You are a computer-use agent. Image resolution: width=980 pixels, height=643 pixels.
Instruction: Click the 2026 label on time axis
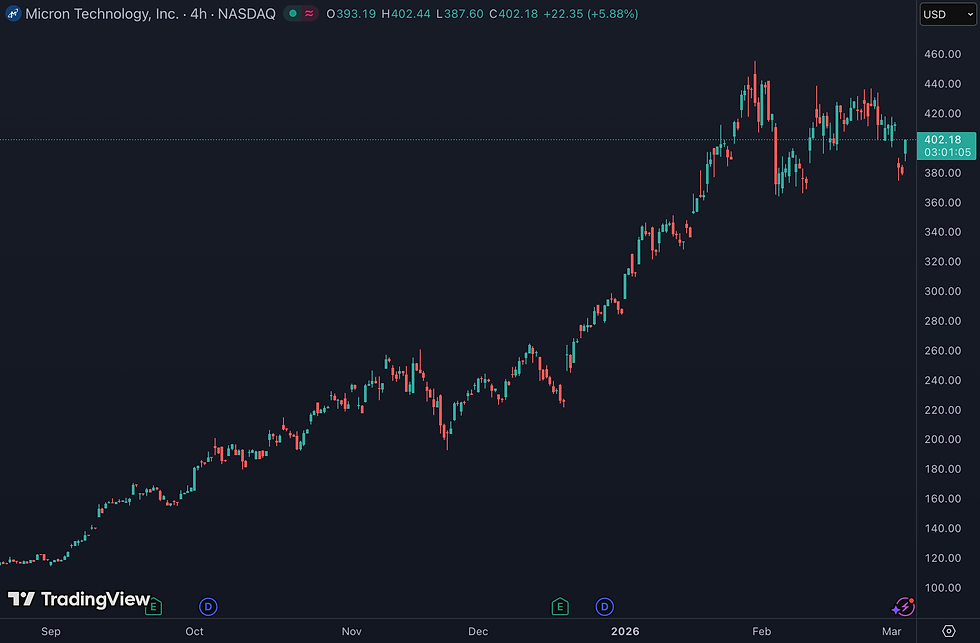[x=625, y=632]
